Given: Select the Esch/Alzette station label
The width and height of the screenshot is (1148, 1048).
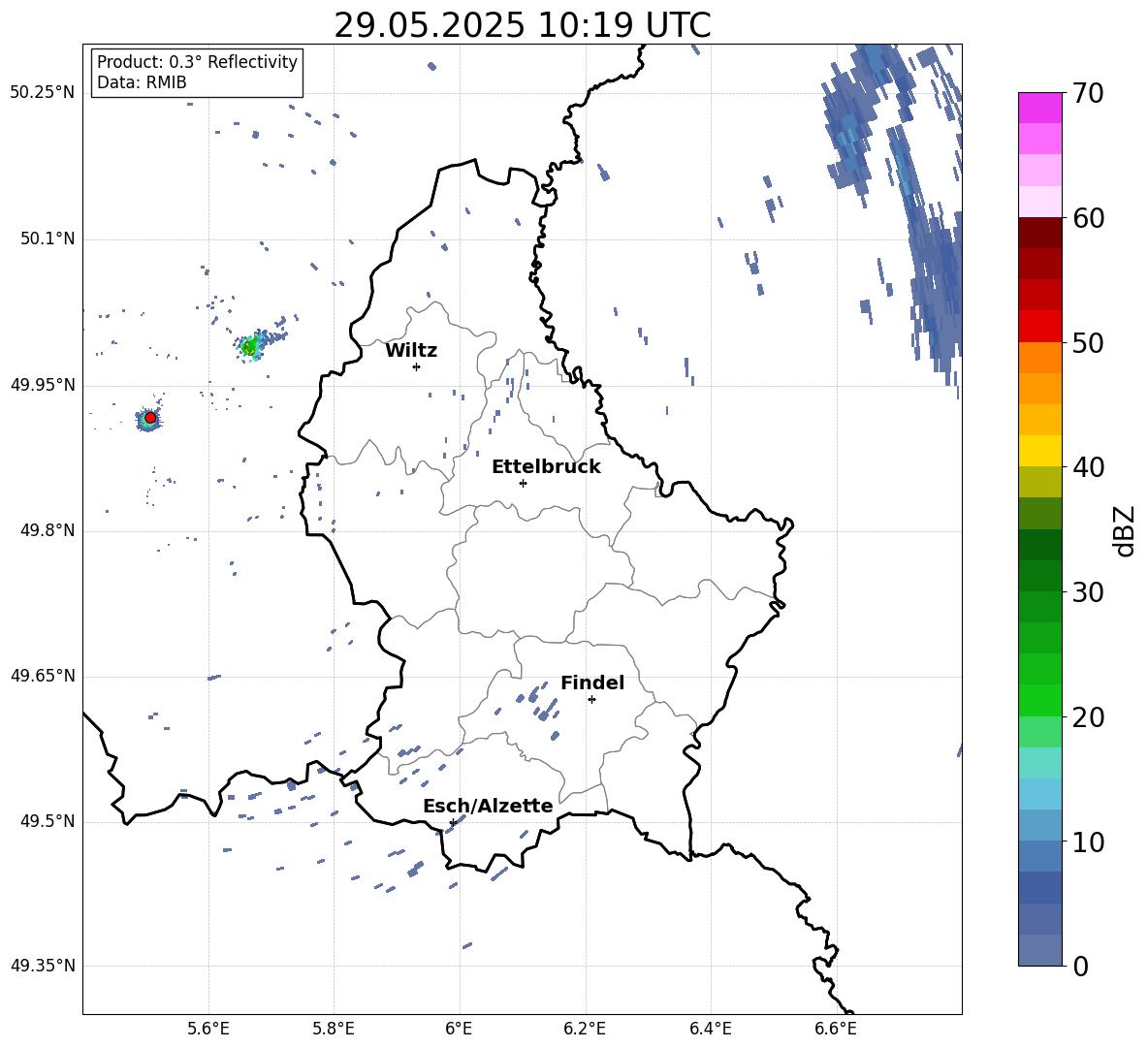Looking at the screenshot, I should (x=488, y=807).
